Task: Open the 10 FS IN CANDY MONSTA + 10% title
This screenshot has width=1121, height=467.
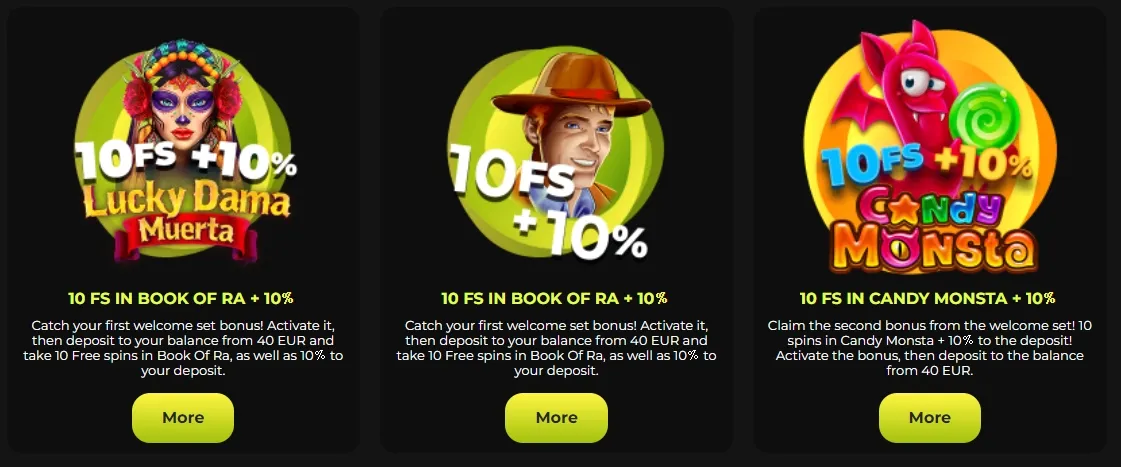Action: tap(927, 298)
